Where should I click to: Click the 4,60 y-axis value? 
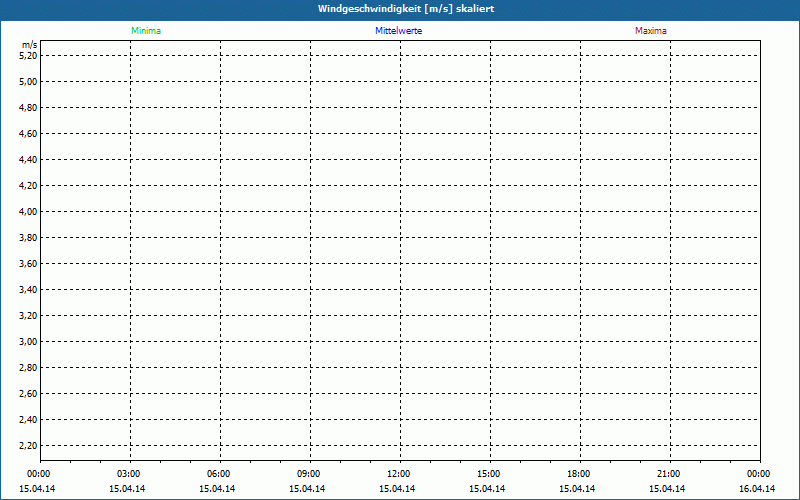click(x=28, y=134)
